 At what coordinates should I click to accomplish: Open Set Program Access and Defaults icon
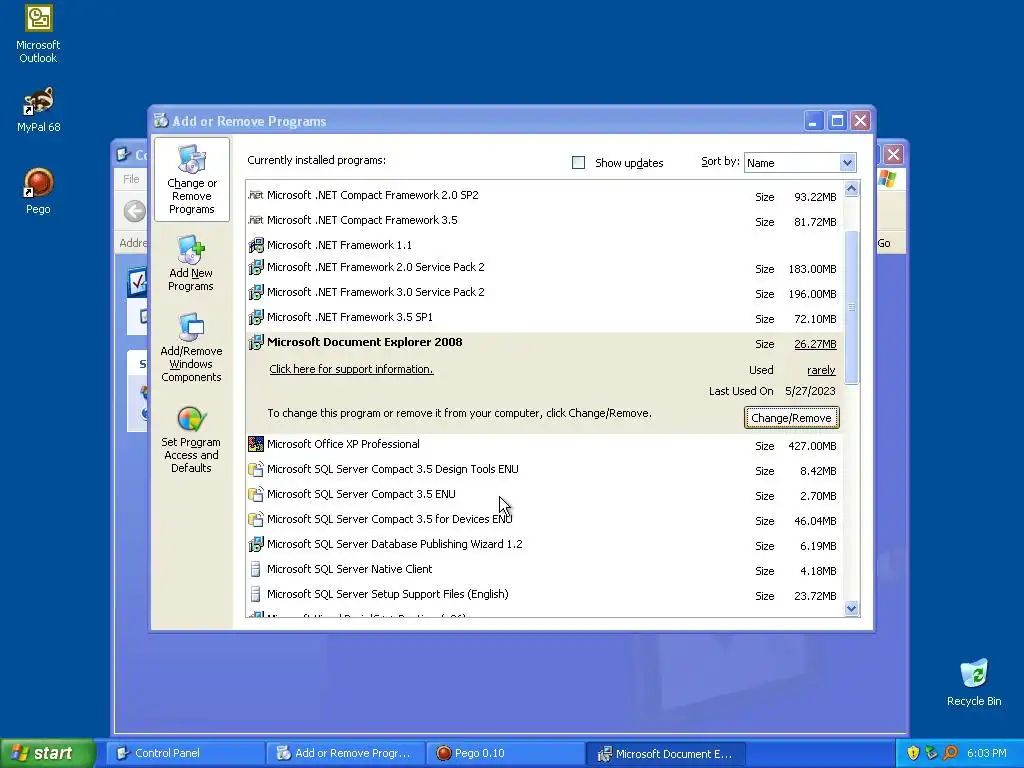(x=191, y=440)
